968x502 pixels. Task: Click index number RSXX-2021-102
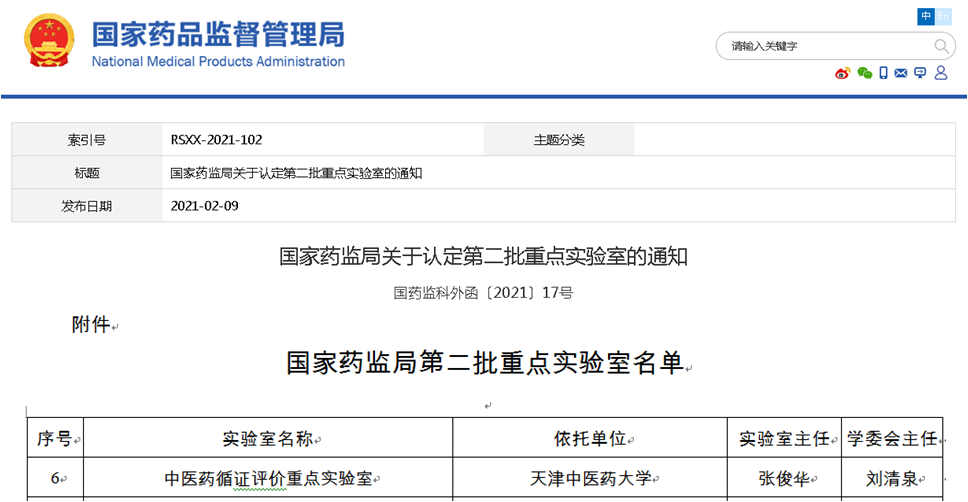[x=217, y=140]
